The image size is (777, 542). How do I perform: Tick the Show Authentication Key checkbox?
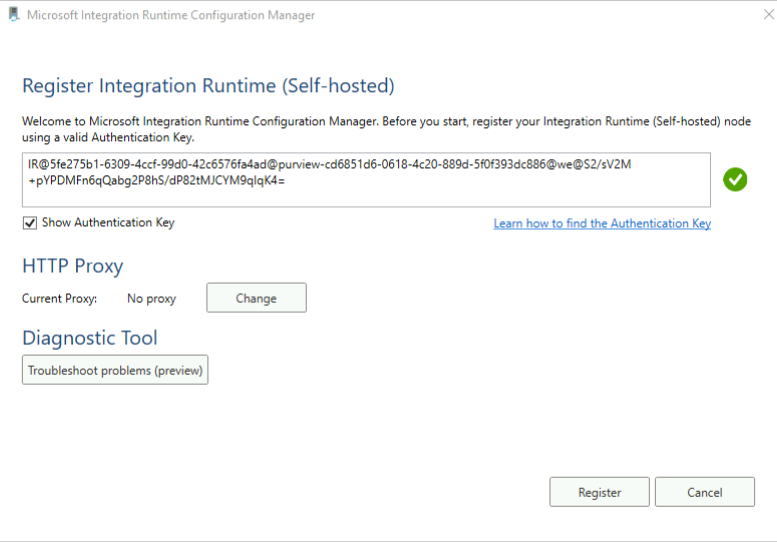30,223
